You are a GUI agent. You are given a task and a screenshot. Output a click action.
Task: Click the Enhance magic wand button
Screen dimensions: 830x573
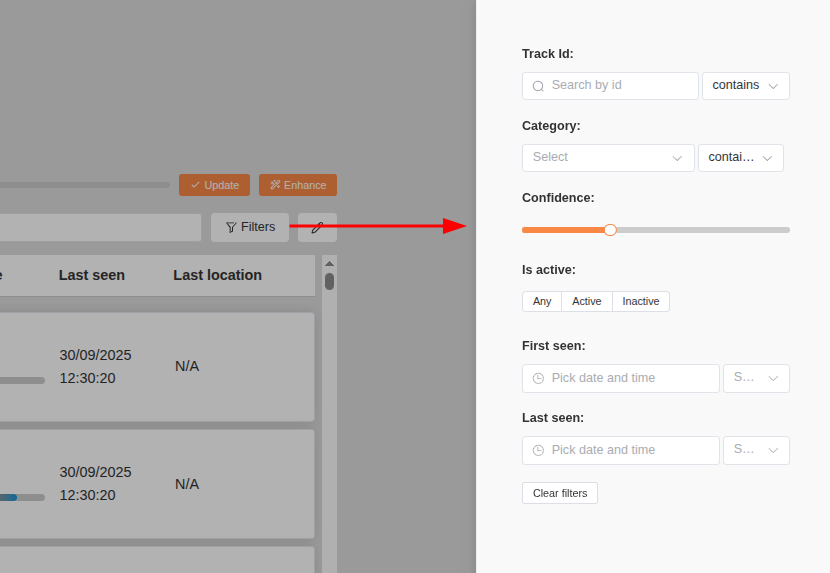(298, 185)
